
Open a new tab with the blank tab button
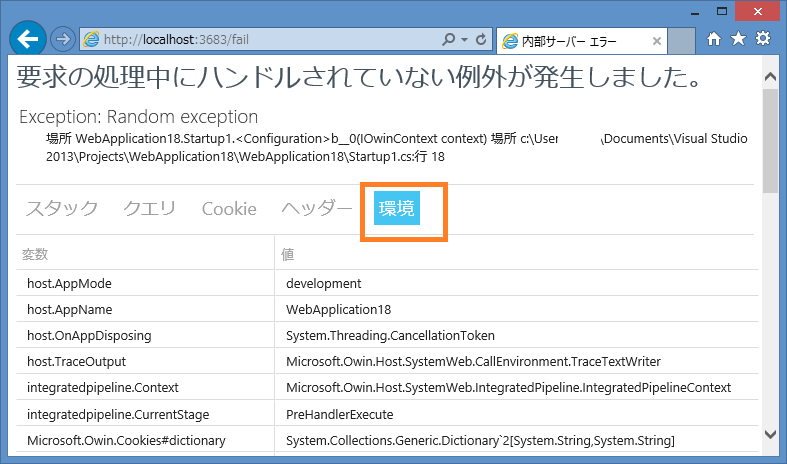tap(682, 41)
